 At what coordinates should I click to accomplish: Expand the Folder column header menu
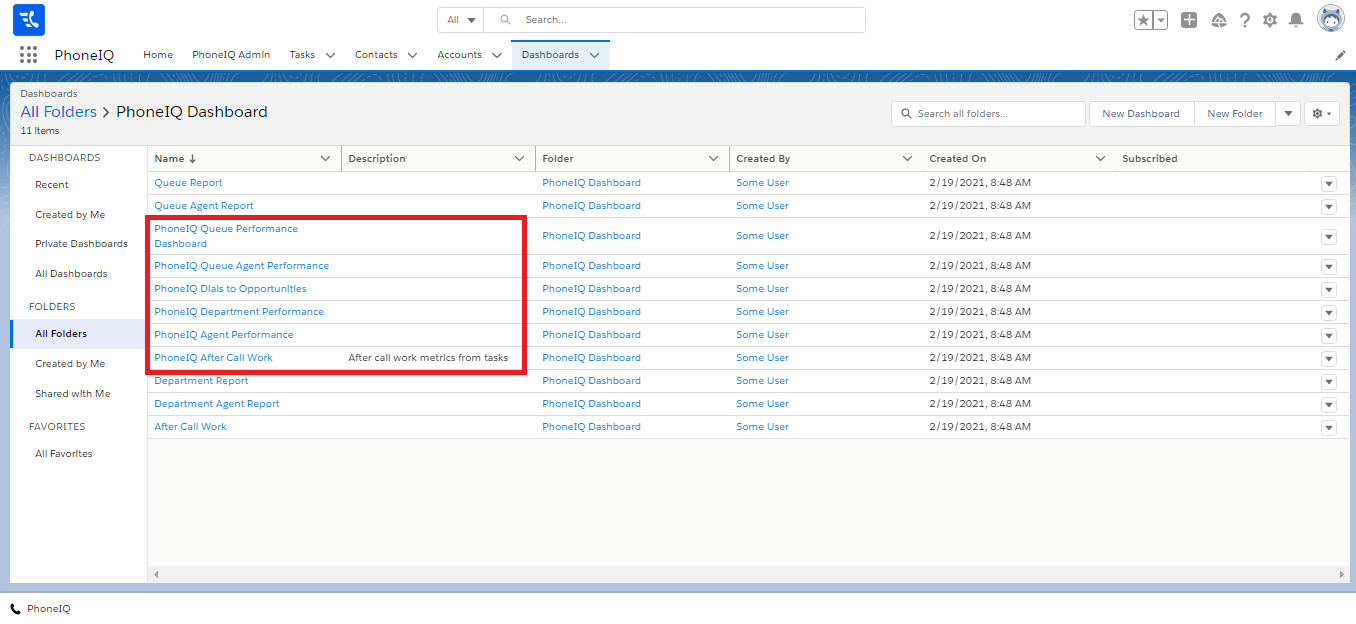[713, 159]
